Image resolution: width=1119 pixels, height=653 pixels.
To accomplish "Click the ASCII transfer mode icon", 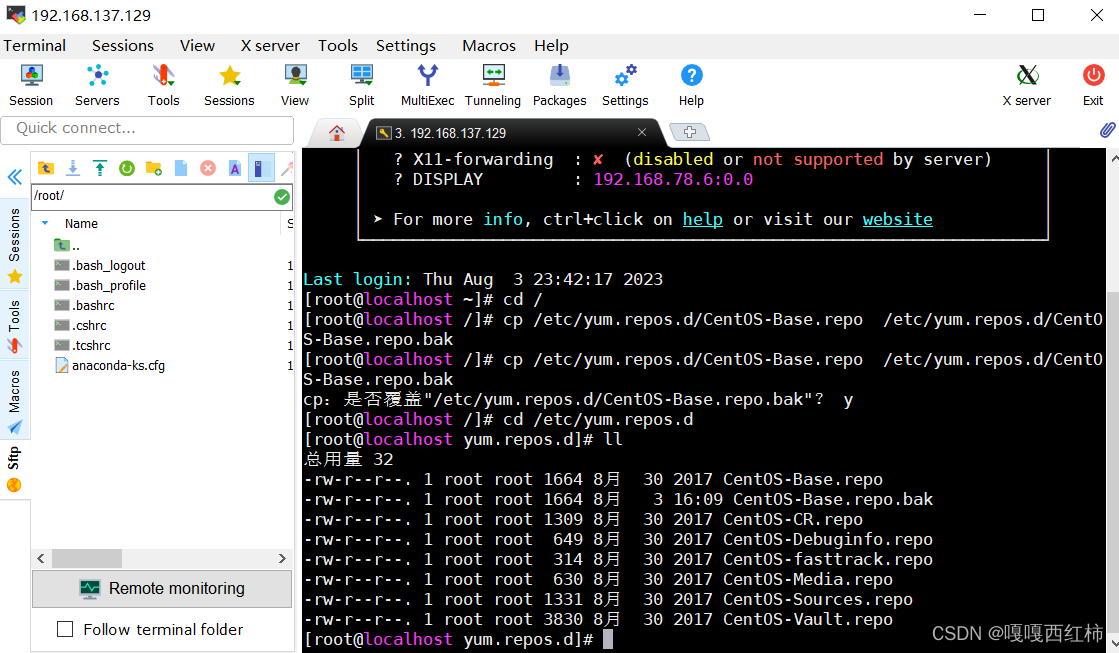I will pos(235,168).
